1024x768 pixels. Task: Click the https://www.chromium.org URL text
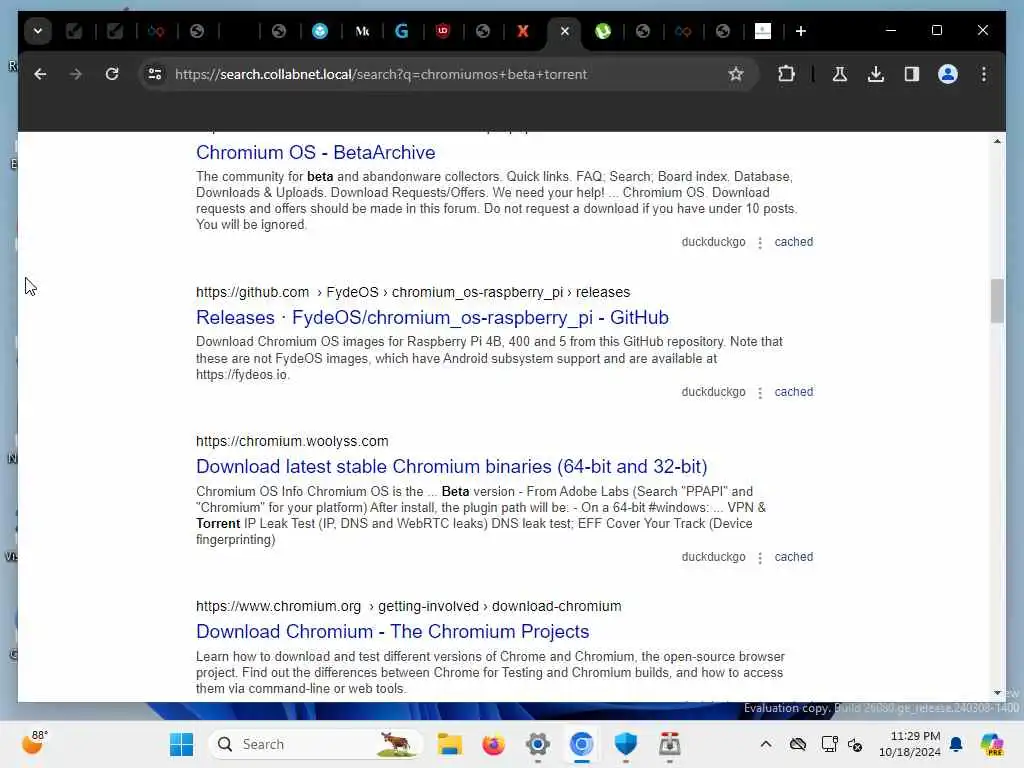278,606
